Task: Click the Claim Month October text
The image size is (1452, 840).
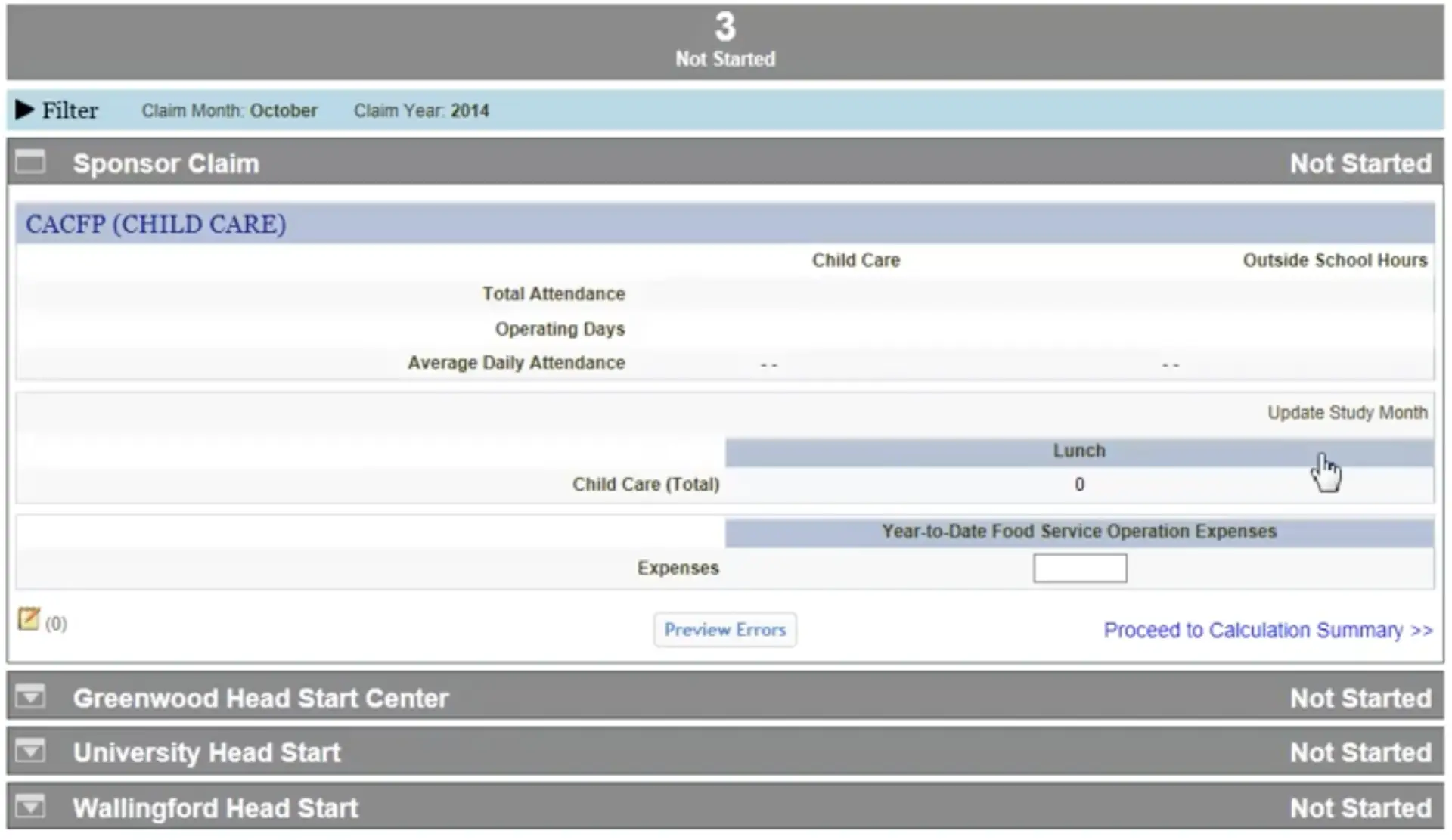Action: point(230,111)
